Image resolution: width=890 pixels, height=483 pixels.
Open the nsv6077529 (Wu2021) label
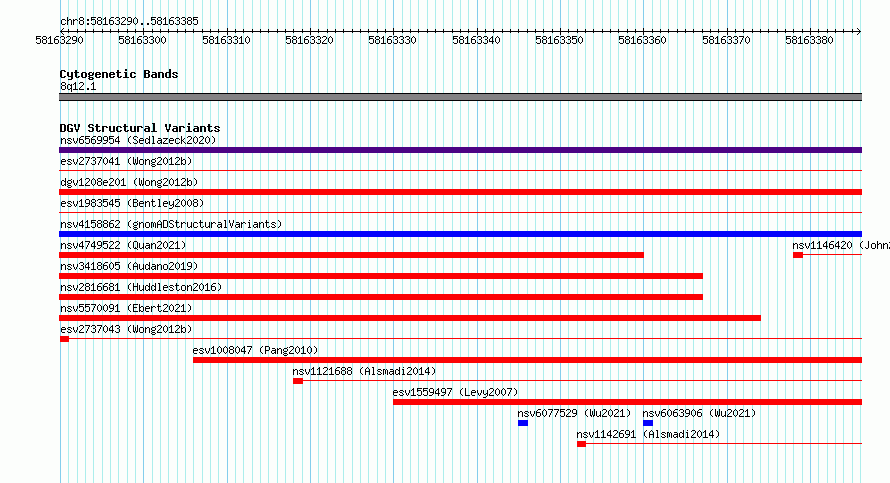(574, 413)
